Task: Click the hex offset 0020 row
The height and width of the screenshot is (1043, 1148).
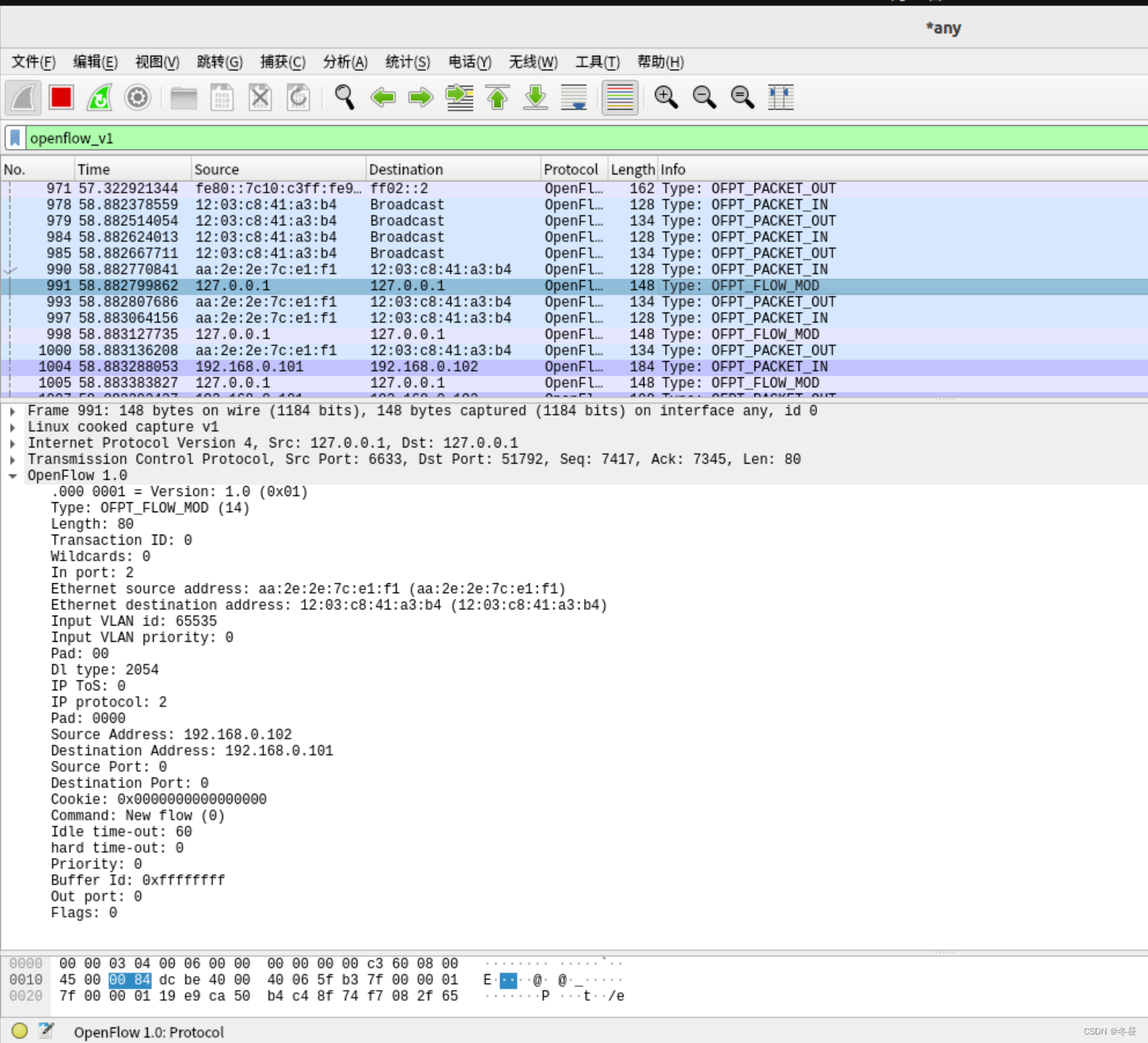Action: click(x=26, y=997)
